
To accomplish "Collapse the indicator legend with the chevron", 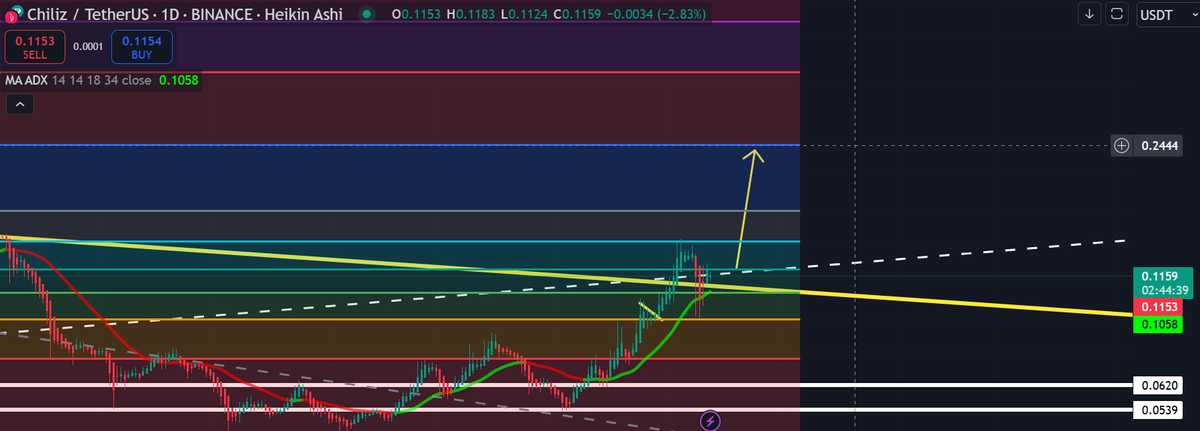I will point(20,103).
